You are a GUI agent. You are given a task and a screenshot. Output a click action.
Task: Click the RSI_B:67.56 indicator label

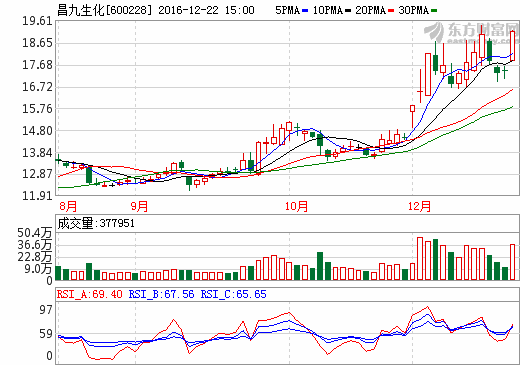pyautogui.click(x=161, y=294)
